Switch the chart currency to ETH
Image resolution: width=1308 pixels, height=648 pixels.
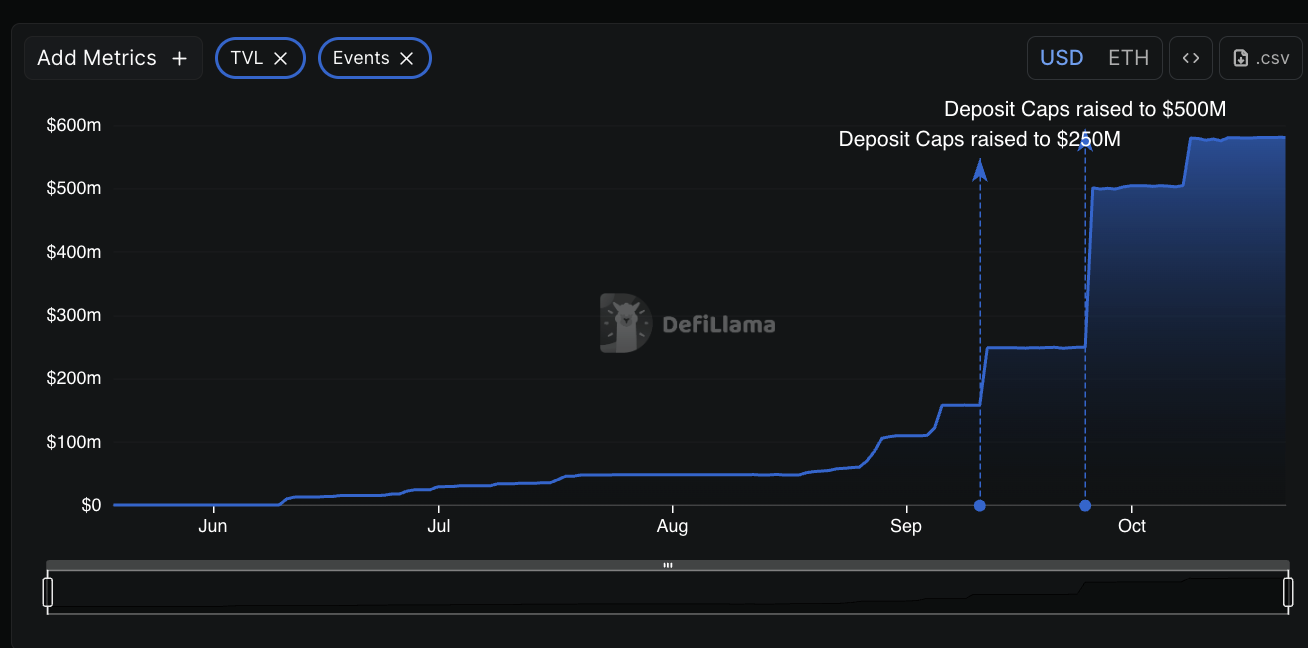(1128, 58)
